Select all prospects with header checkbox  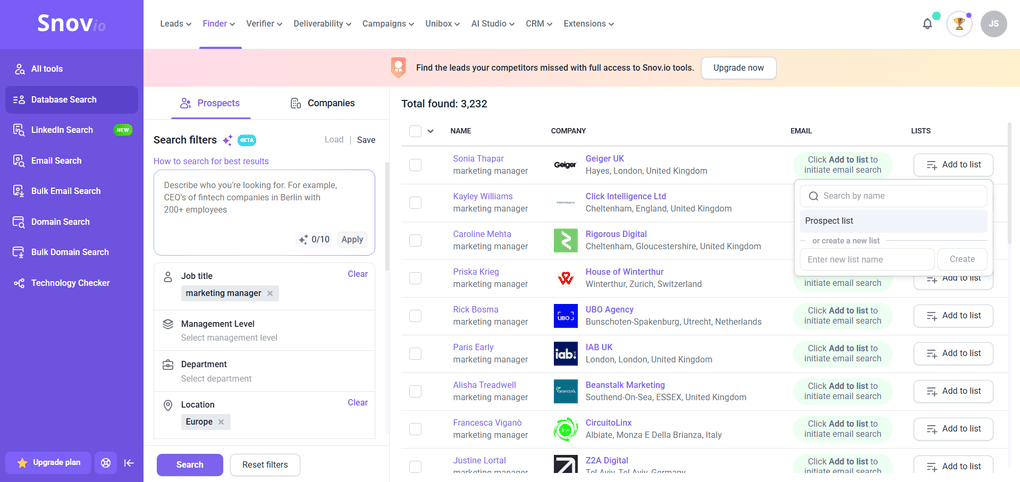(415, 131)
